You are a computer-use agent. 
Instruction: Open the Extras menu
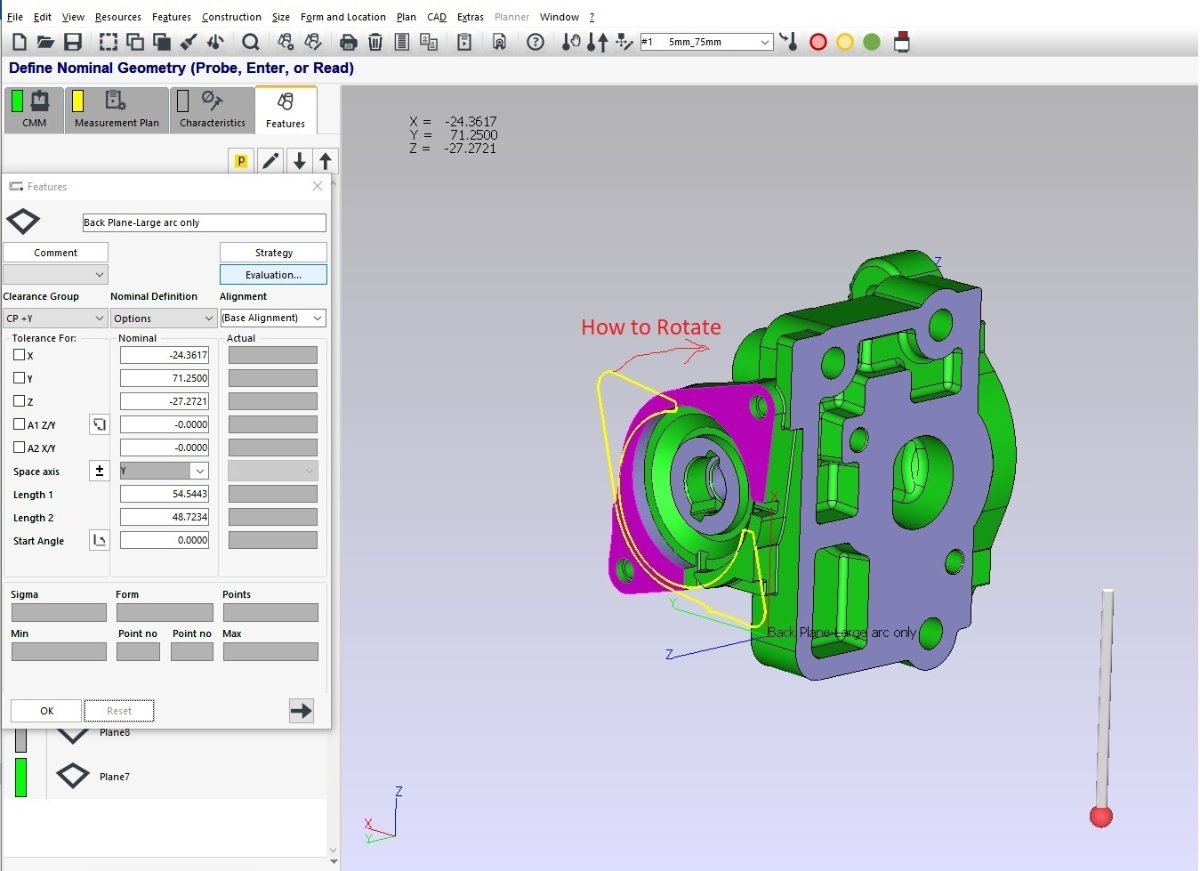[x=470, y=17]
